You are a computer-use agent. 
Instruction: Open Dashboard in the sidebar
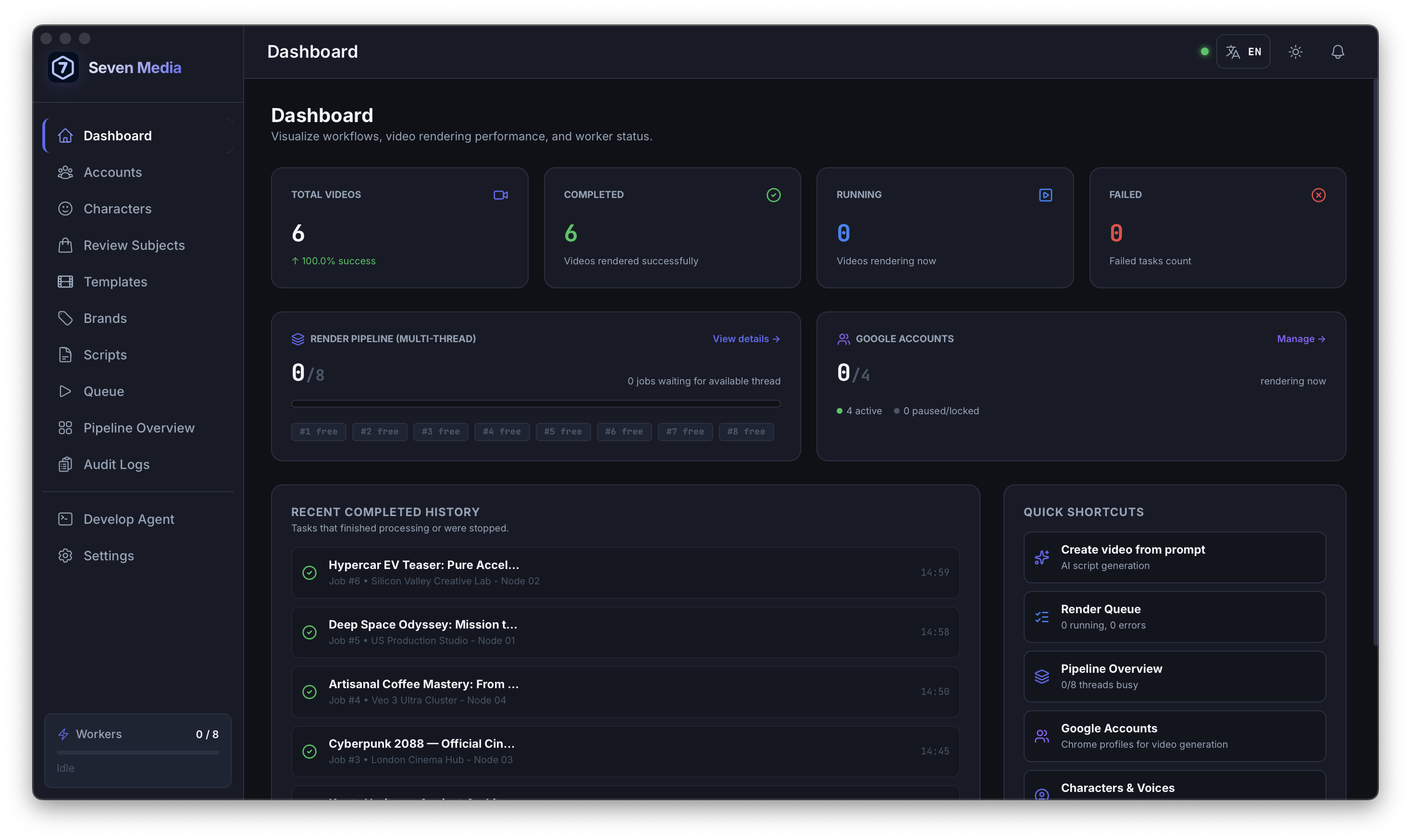[x=138, y=136]
